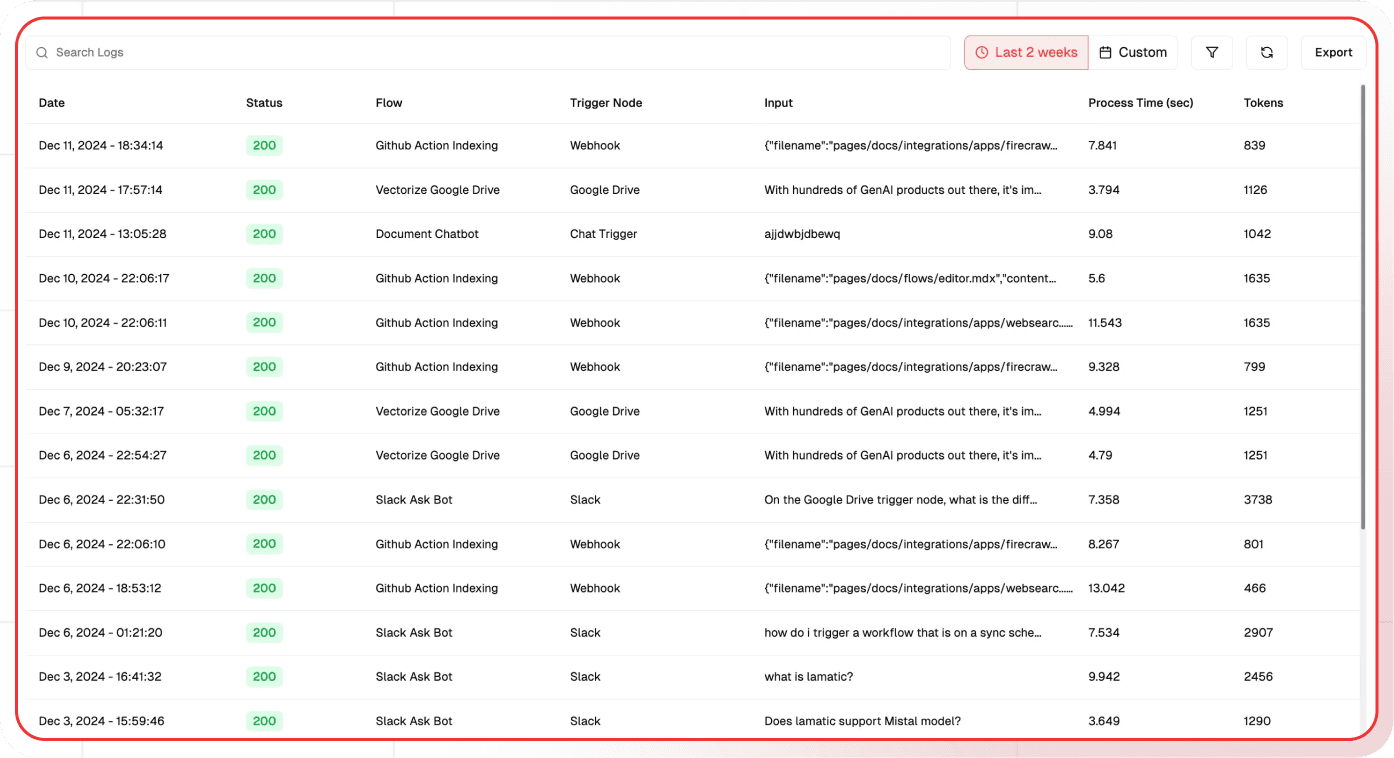This screenshot has height=758, width=1394.
Task: Click Github Action Indexing in the 18:53:12 row
Action: (x=437, y=588)
